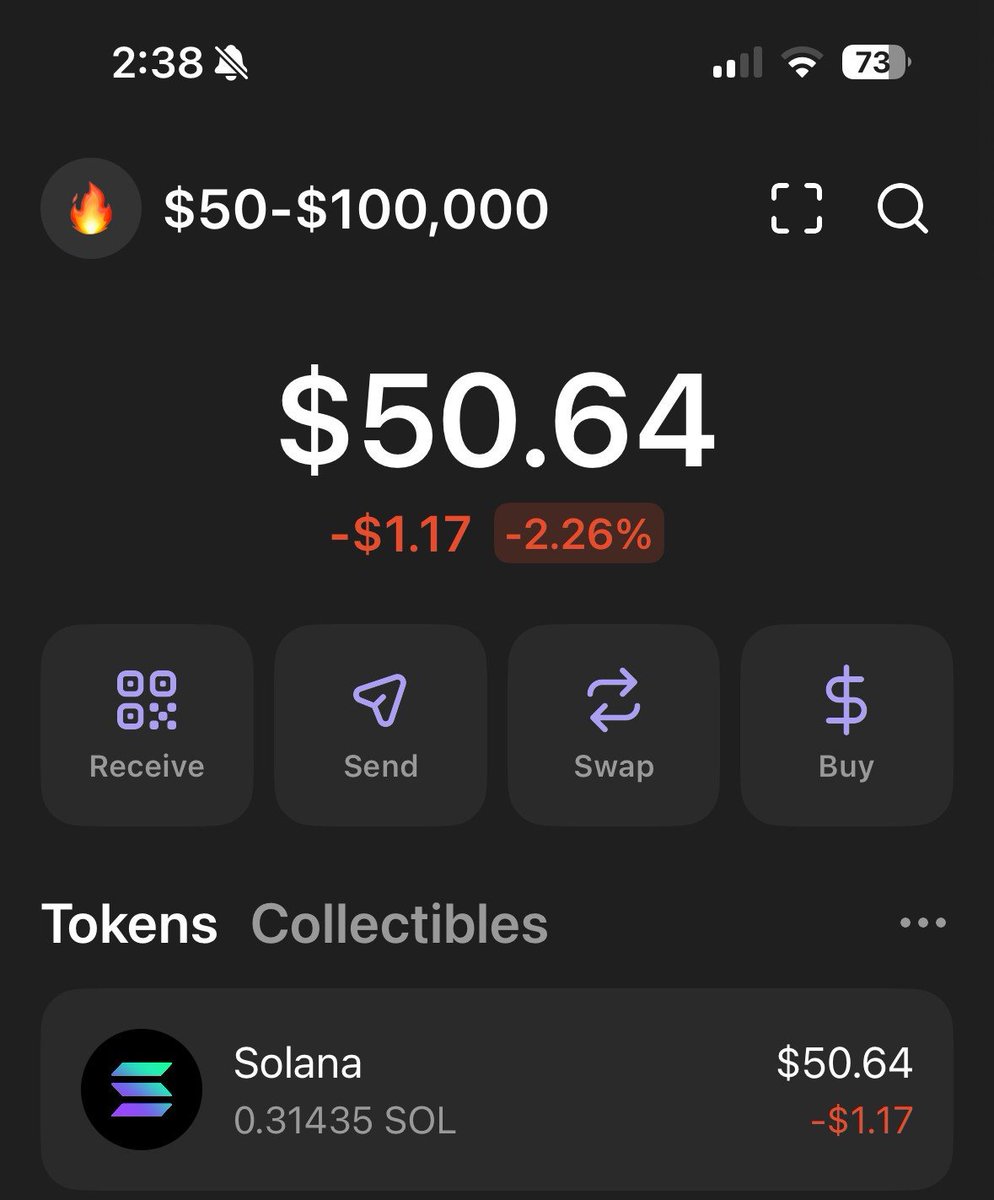The image size is (994, 1200).
Task: Tap the Receive QR code icon
Action: (x=147, y=700)
